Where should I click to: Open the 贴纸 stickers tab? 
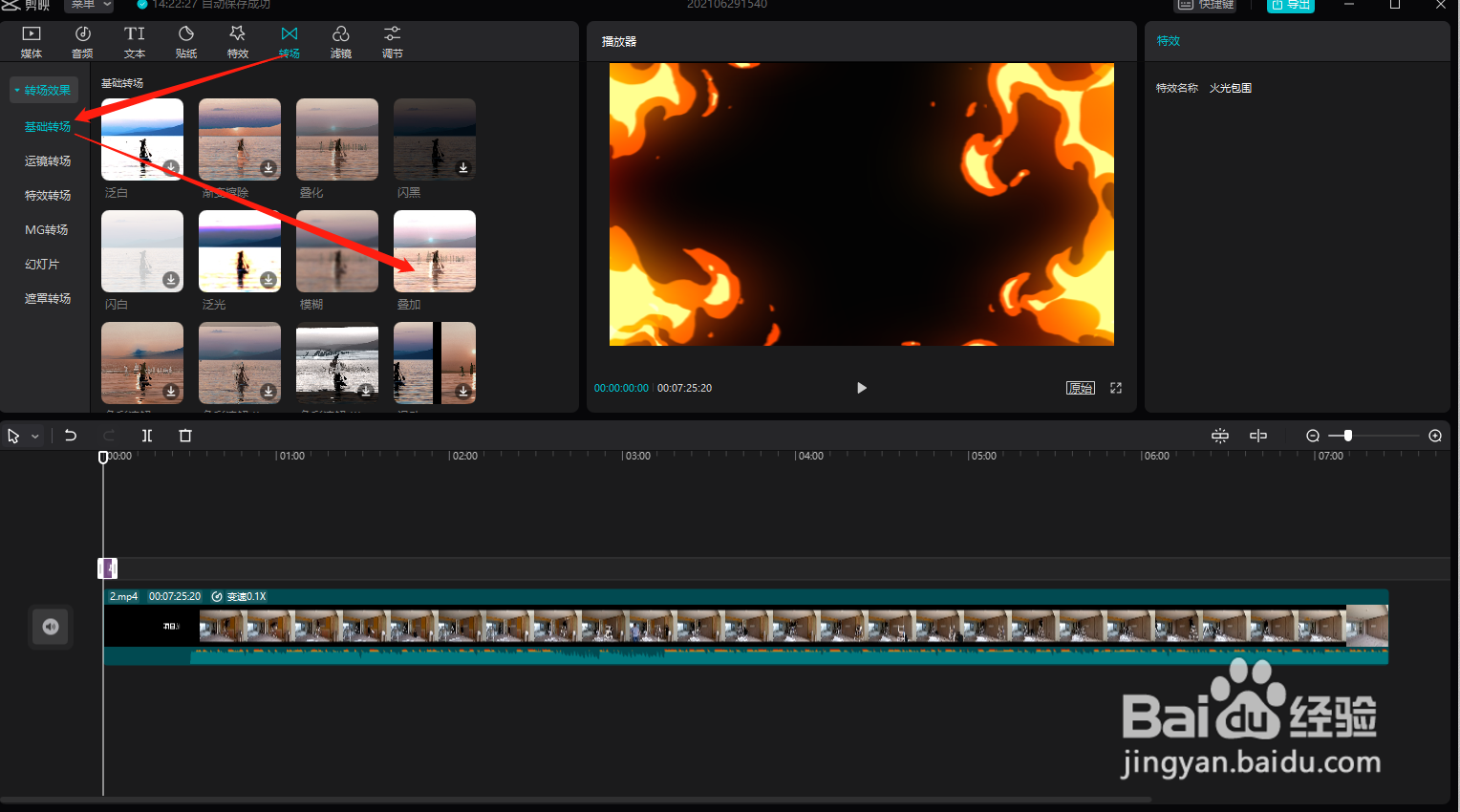[186, 42]
